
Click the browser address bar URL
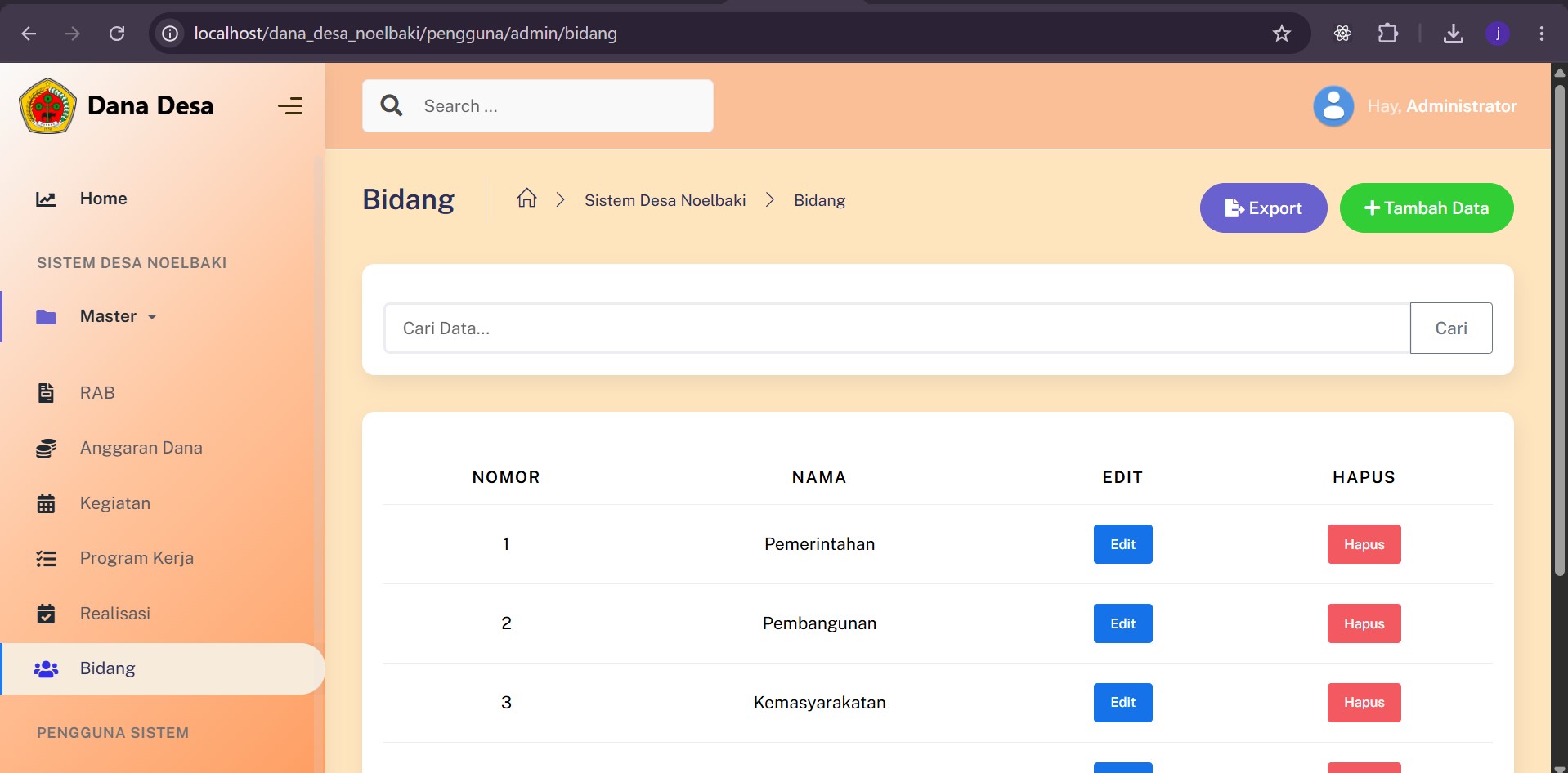(405, 34)
